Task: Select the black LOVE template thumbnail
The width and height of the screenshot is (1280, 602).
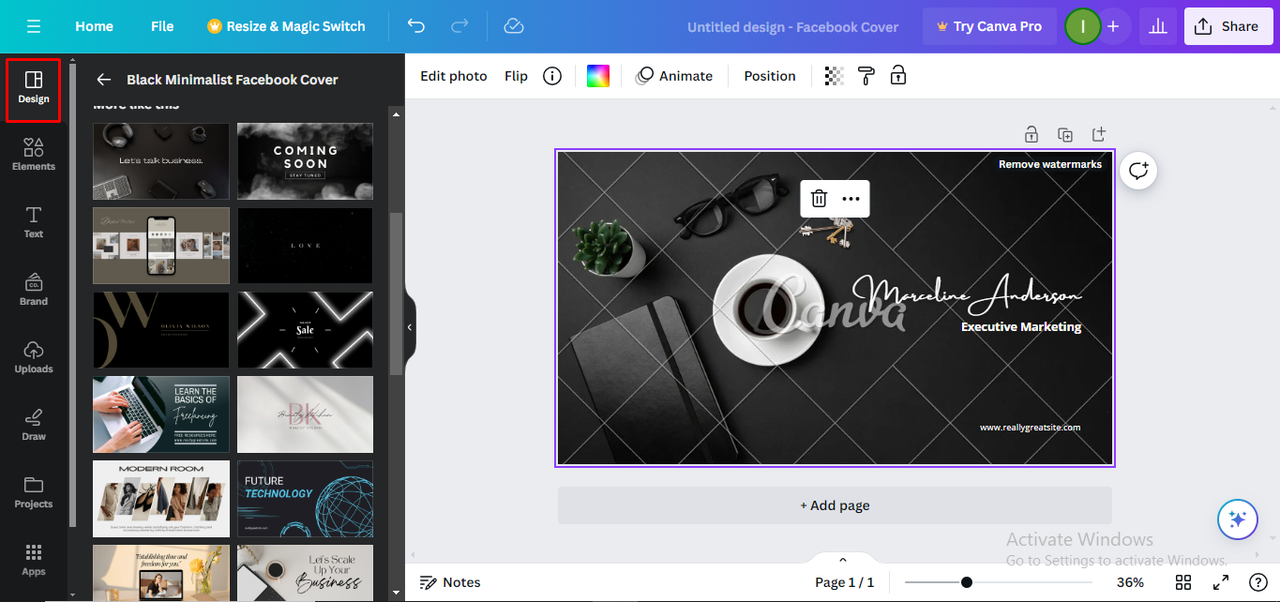Action: pos(305,245)
